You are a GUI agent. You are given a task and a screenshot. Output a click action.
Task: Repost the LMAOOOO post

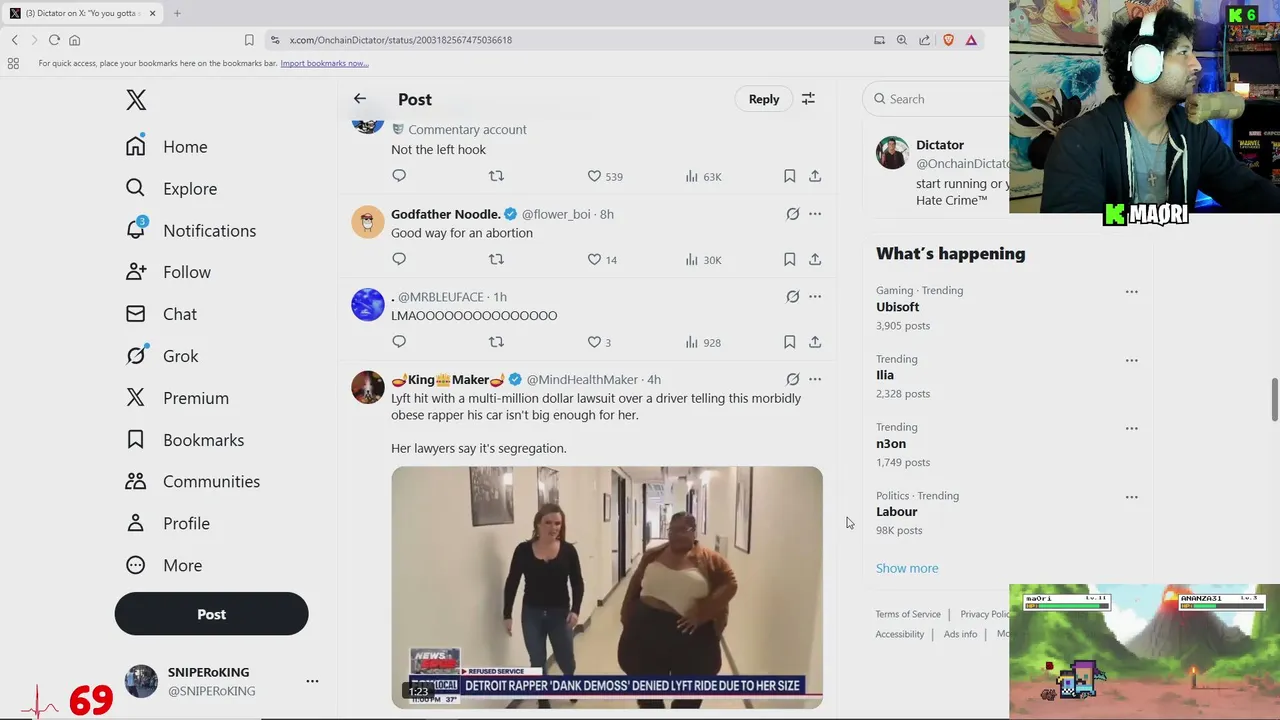point(496,342)
